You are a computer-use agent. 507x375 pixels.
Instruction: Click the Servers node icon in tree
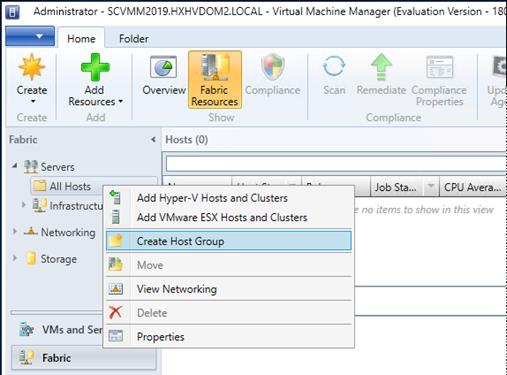click(x=31, y=167)
